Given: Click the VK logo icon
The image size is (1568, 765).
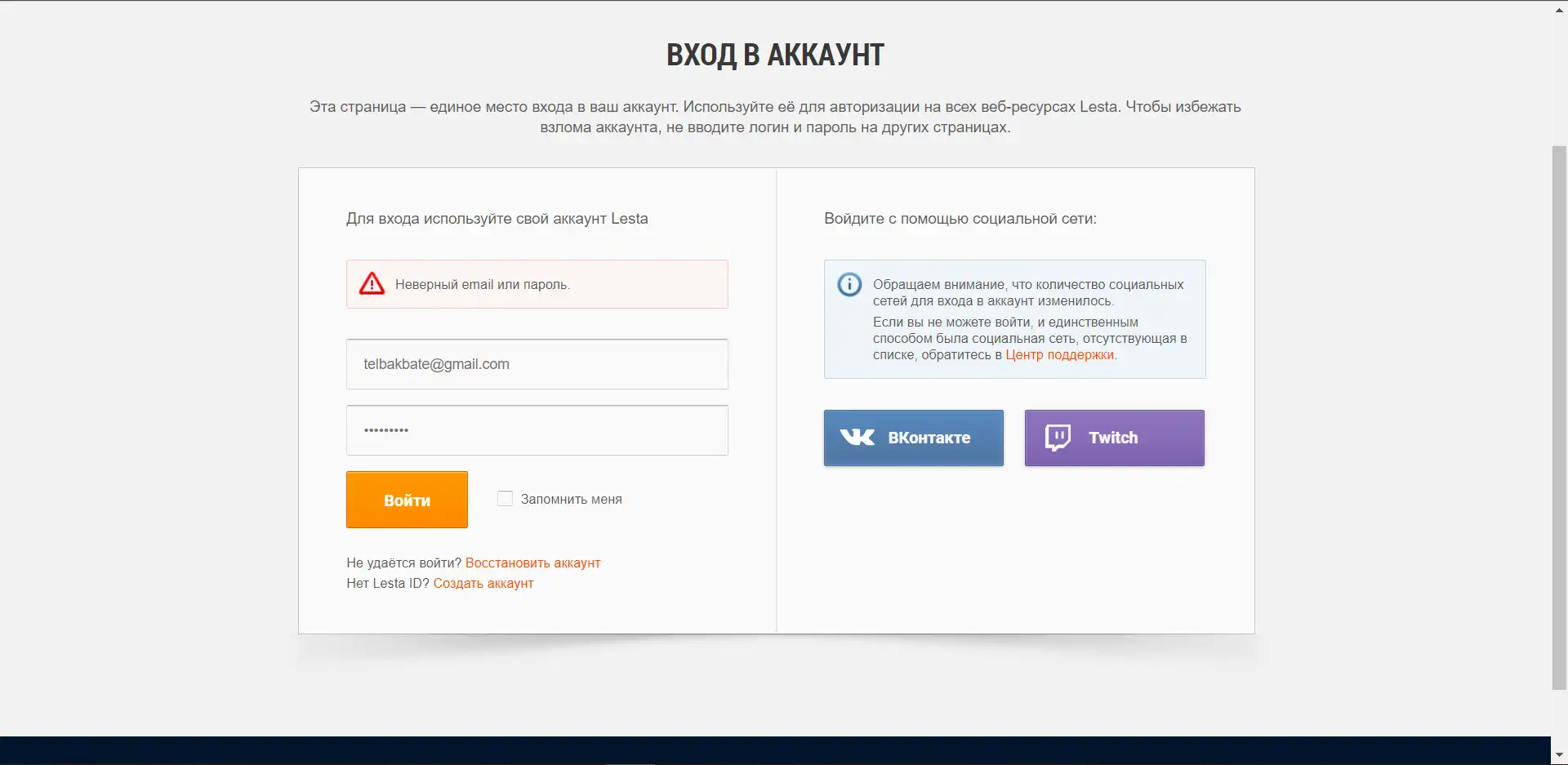Looking at the screenshot, I should click(x=857, y=438).
